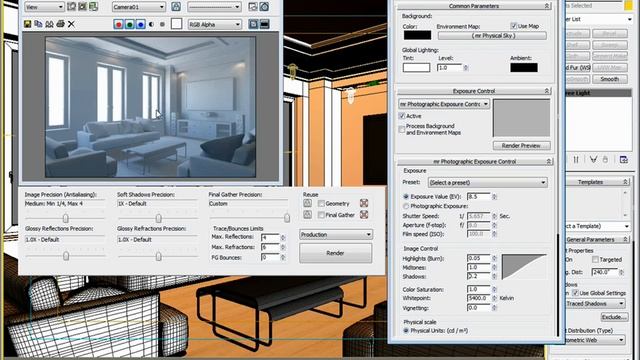Collapse the Common Parameters rollout
Screen dimensions: 640x360
click(474, 6)
